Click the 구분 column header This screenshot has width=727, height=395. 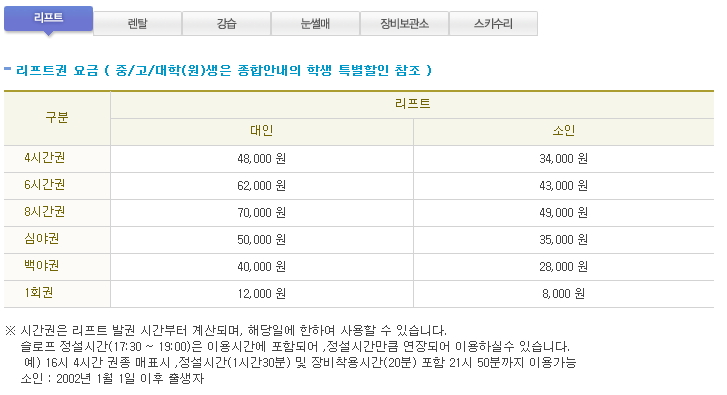click(x=57, y=118)
